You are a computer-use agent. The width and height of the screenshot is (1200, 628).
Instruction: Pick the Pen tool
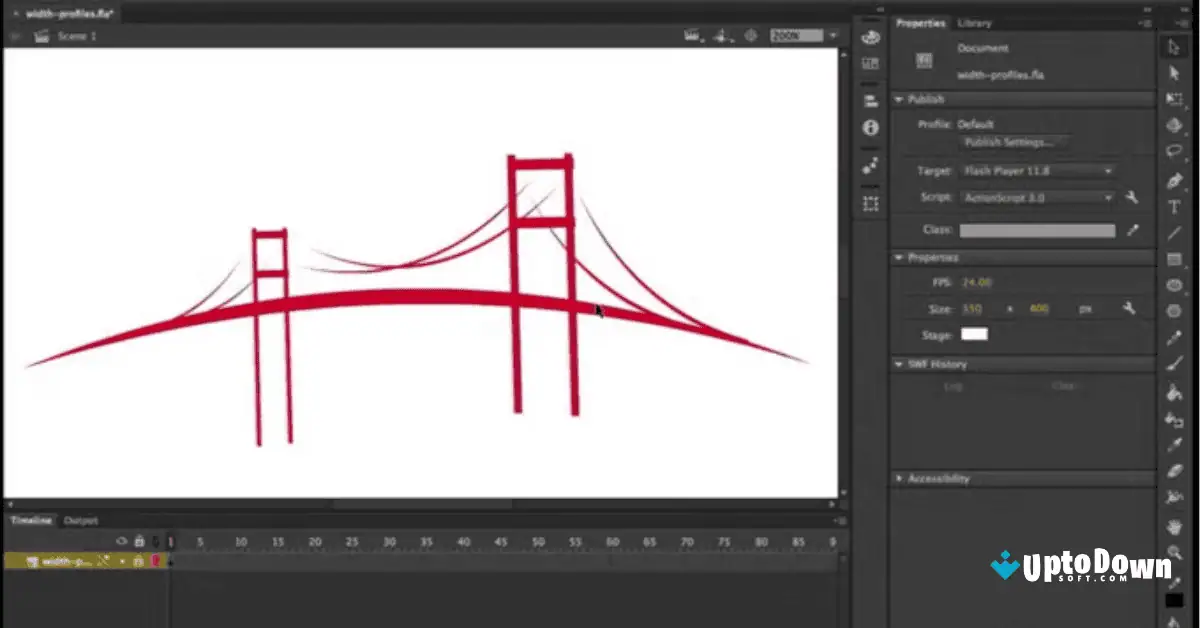pyautogui.click(x=1175, y=178)
